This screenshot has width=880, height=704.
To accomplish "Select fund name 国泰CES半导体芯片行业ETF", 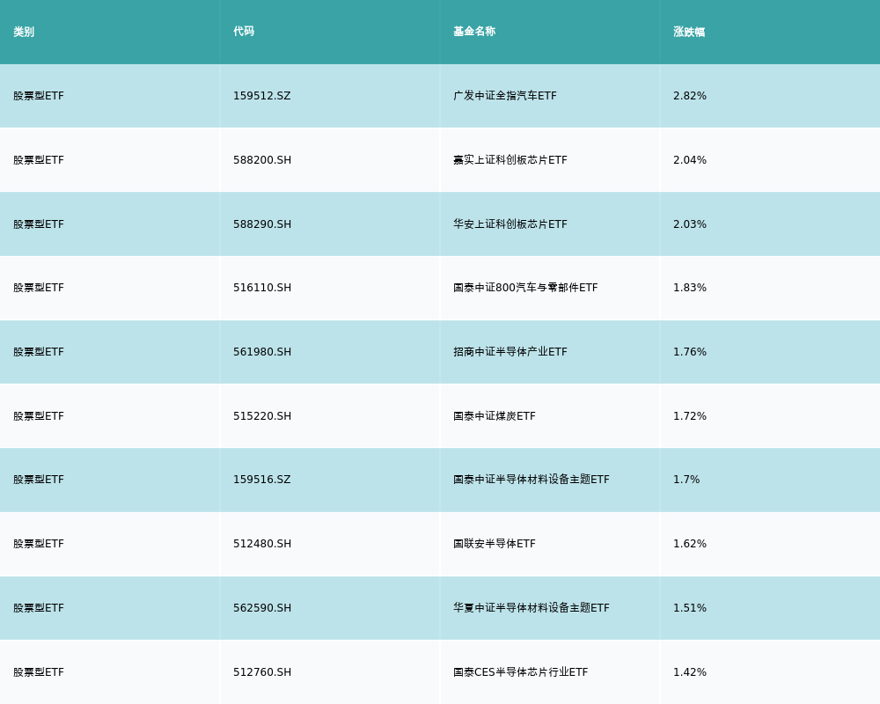I will coord(520,672).
